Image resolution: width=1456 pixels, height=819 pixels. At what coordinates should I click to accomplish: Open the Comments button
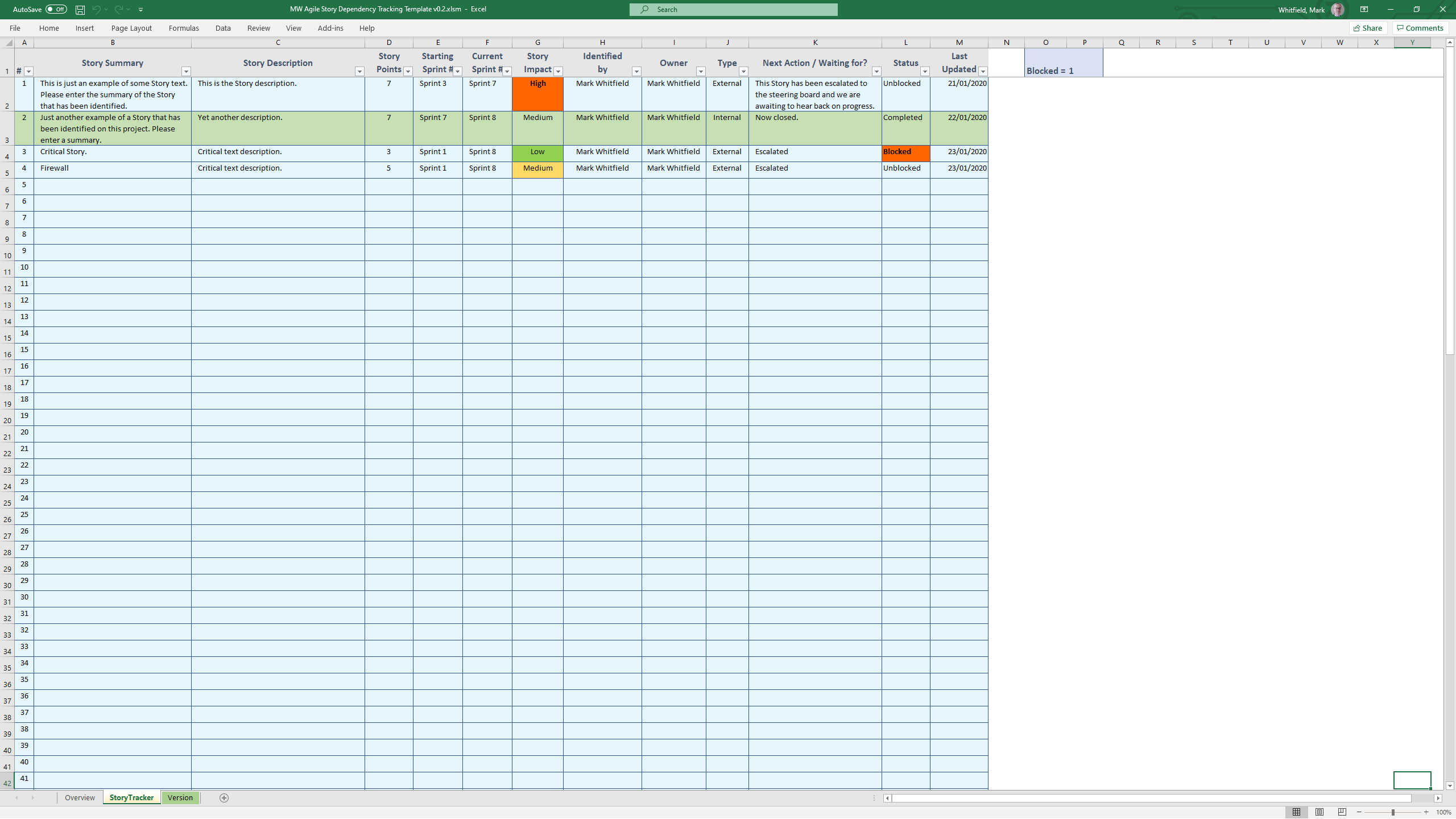(1420, 28)
